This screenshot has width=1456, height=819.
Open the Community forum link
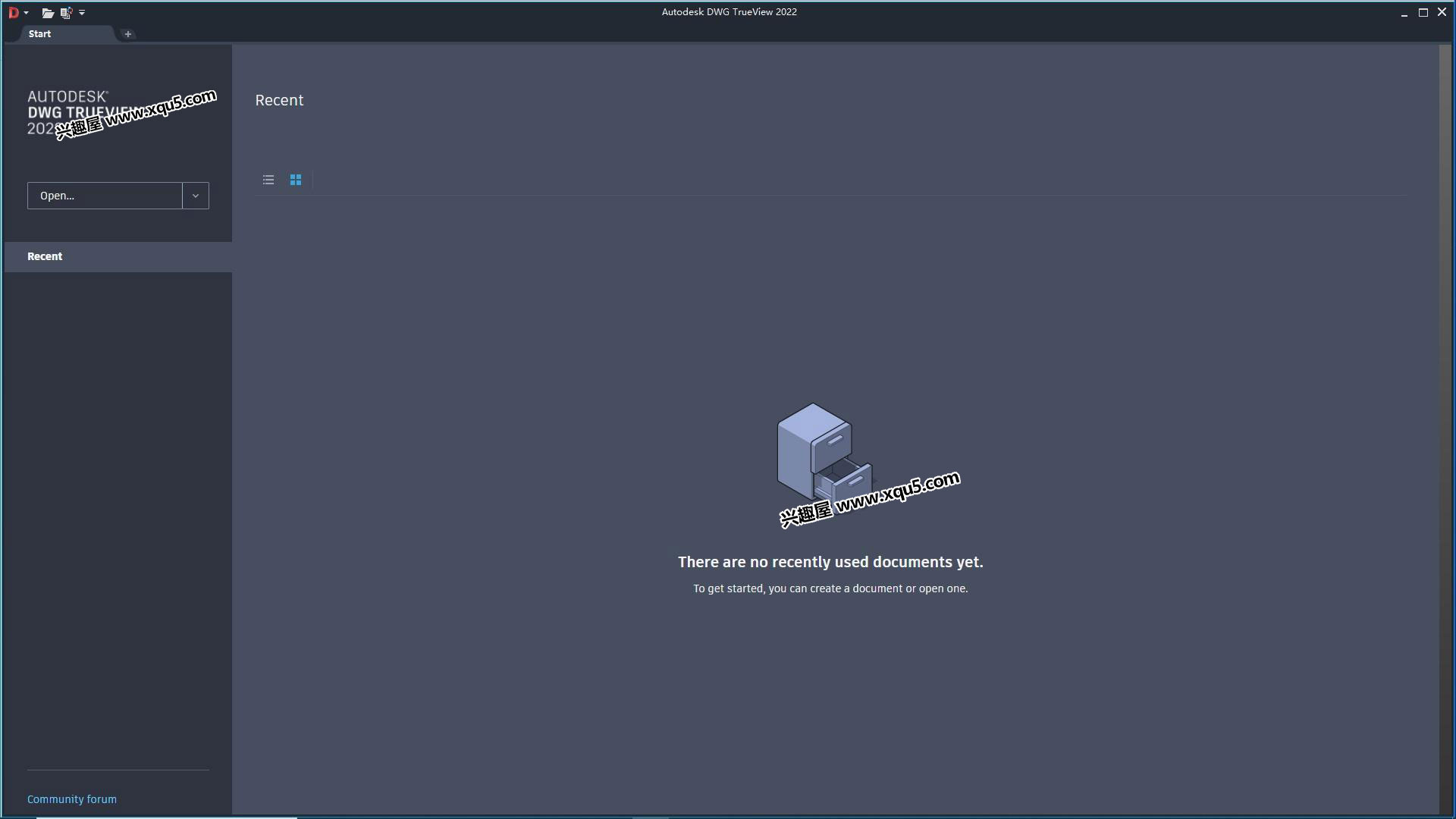72,799
